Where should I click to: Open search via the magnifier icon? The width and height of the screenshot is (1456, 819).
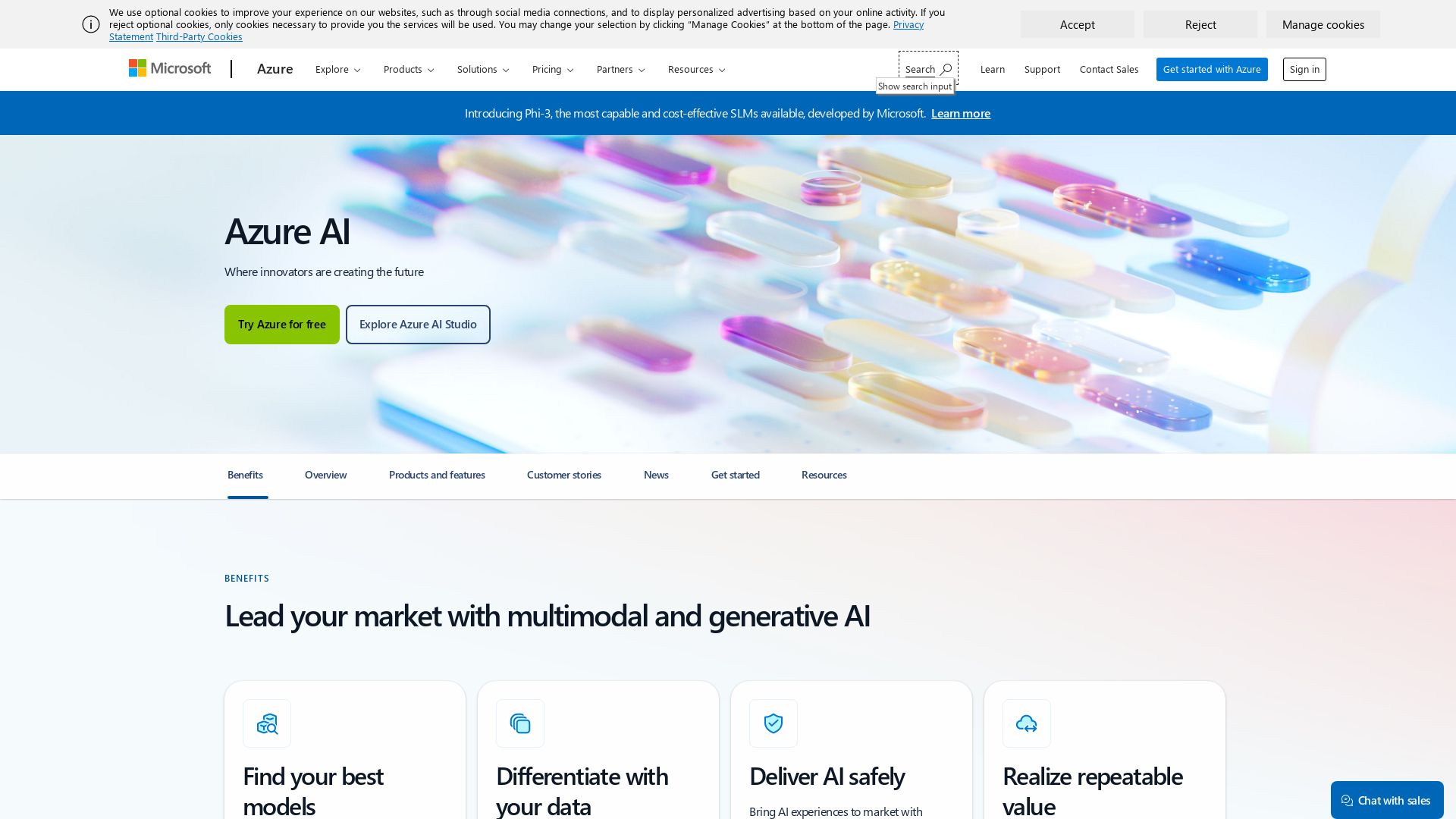946,68
